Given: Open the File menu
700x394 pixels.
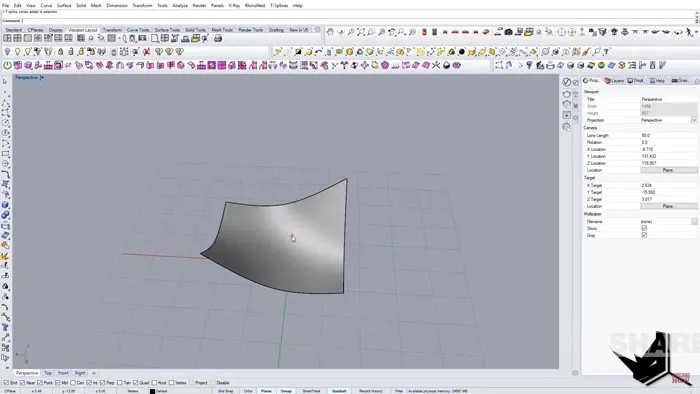Looking at the screenshot, I should coord(6,5).
